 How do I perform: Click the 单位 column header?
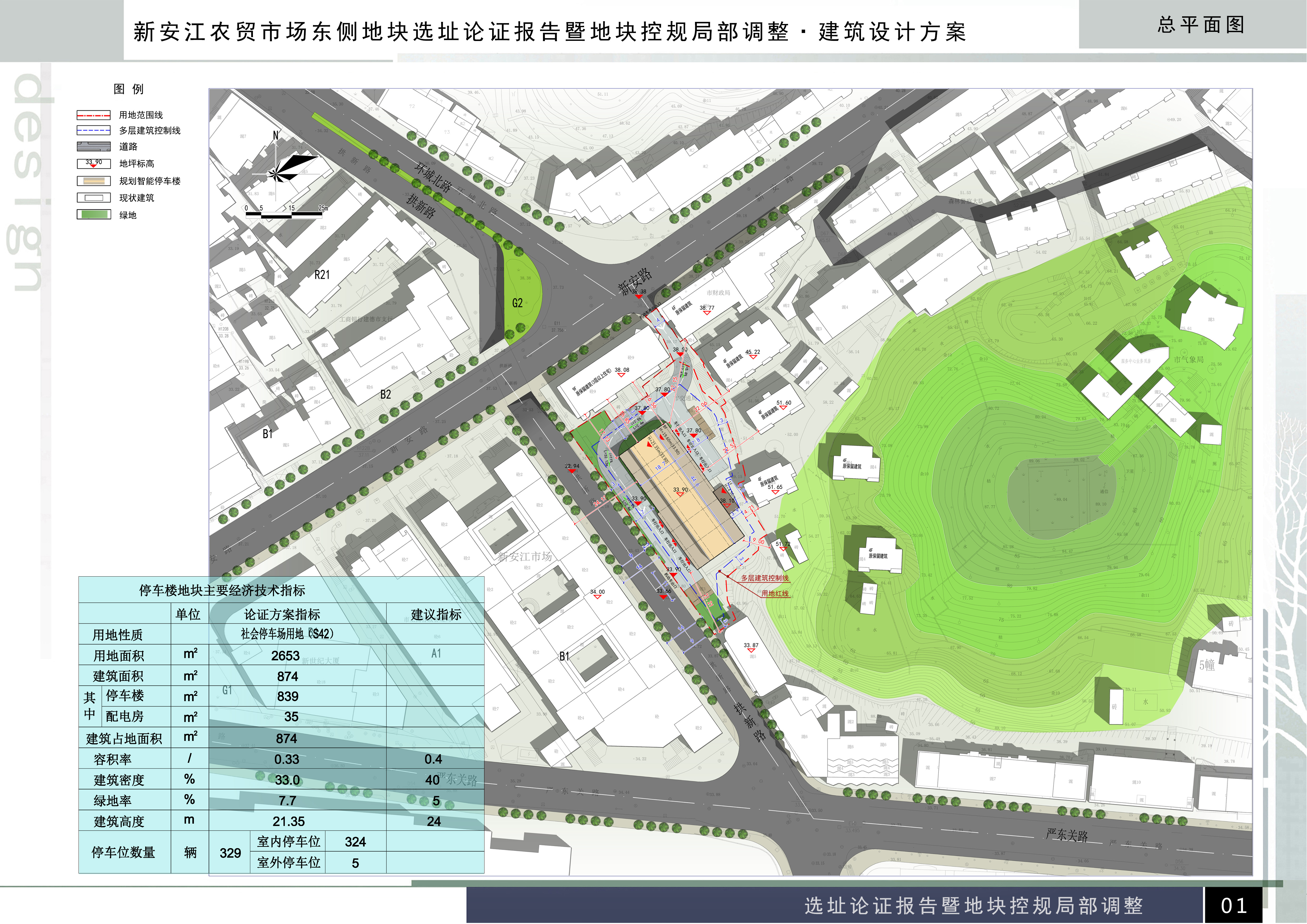pos(188,614)
